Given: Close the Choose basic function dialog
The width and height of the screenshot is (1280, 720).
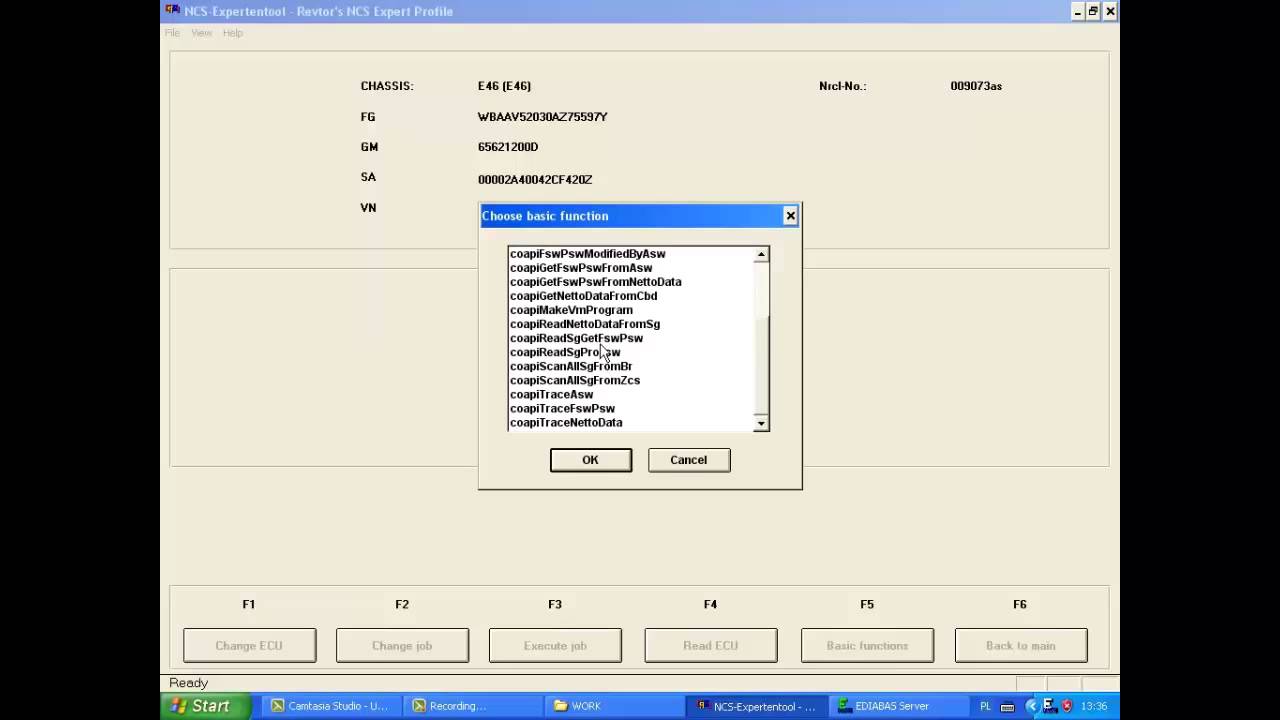Looking at the screenshot, I should (x=790, y=215).
